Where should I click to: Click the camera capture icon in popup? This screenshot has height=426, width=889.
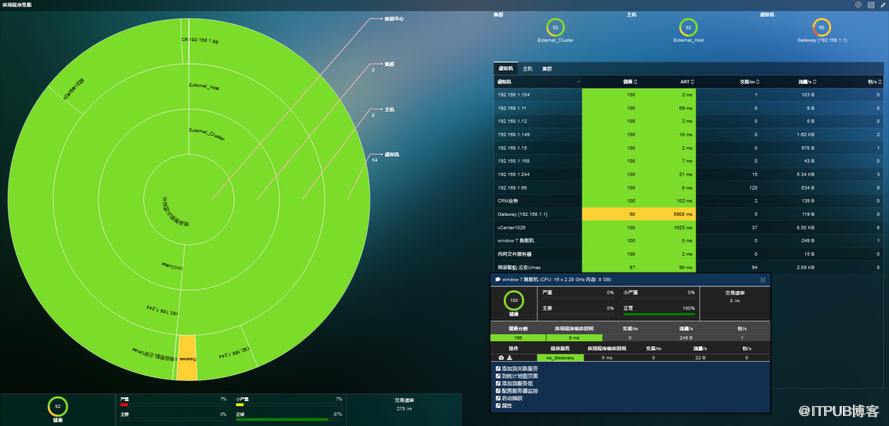500,357
